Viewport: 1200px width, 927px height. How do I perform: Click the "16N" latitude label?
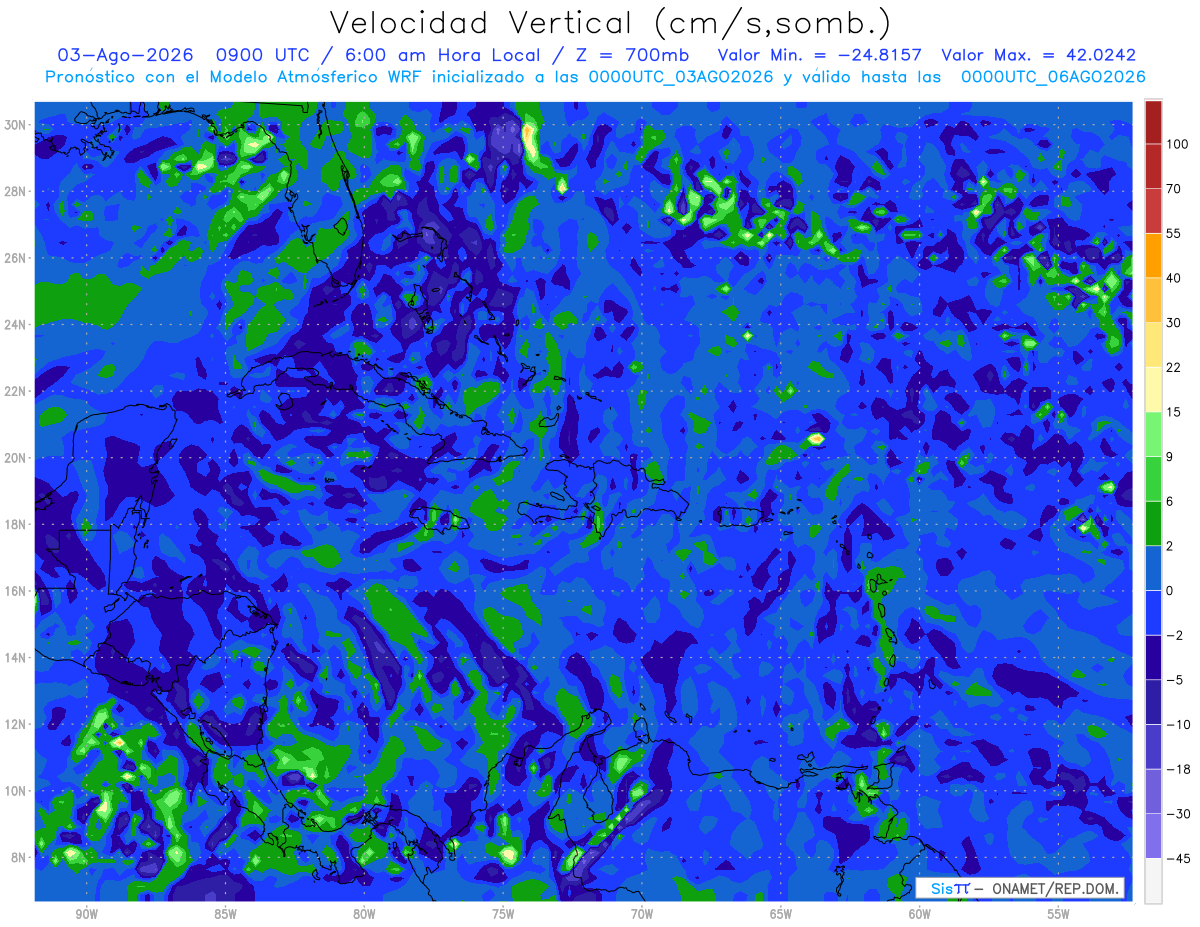click(x=15, y=591)
